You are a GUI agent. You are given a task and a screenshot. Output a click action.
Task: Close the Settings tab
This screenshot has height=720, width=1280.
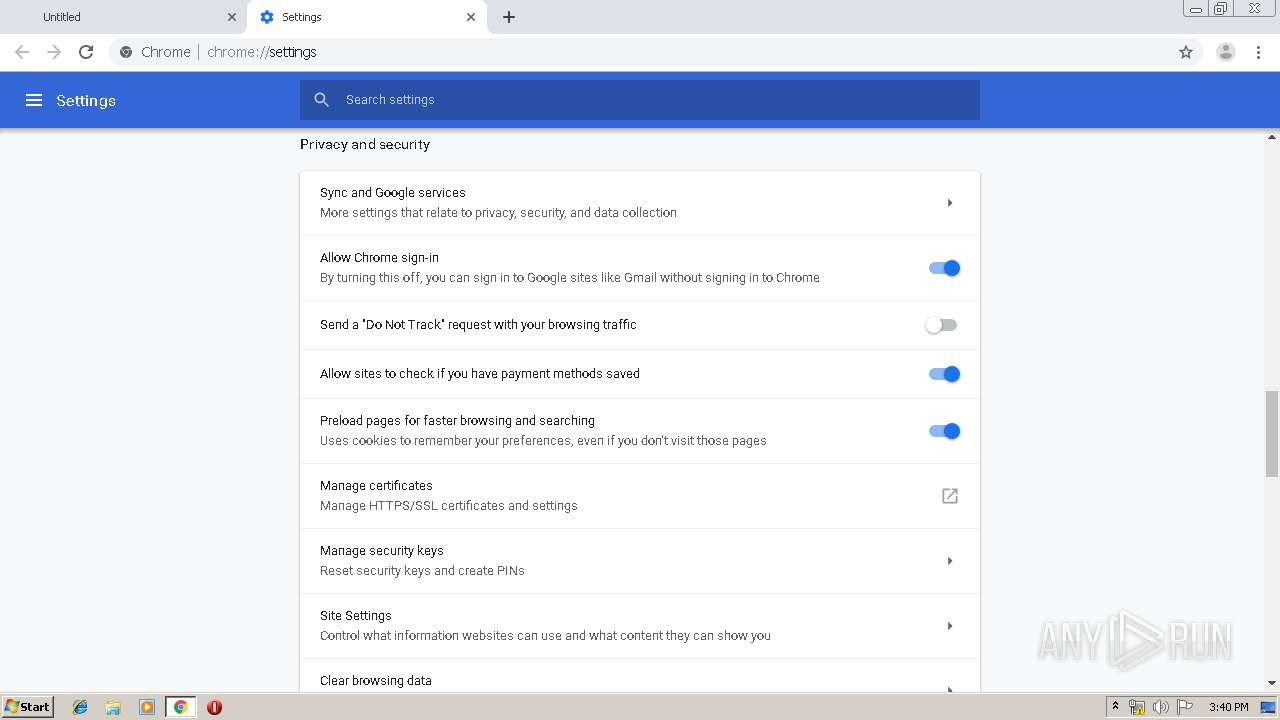[x=471, y=17]
